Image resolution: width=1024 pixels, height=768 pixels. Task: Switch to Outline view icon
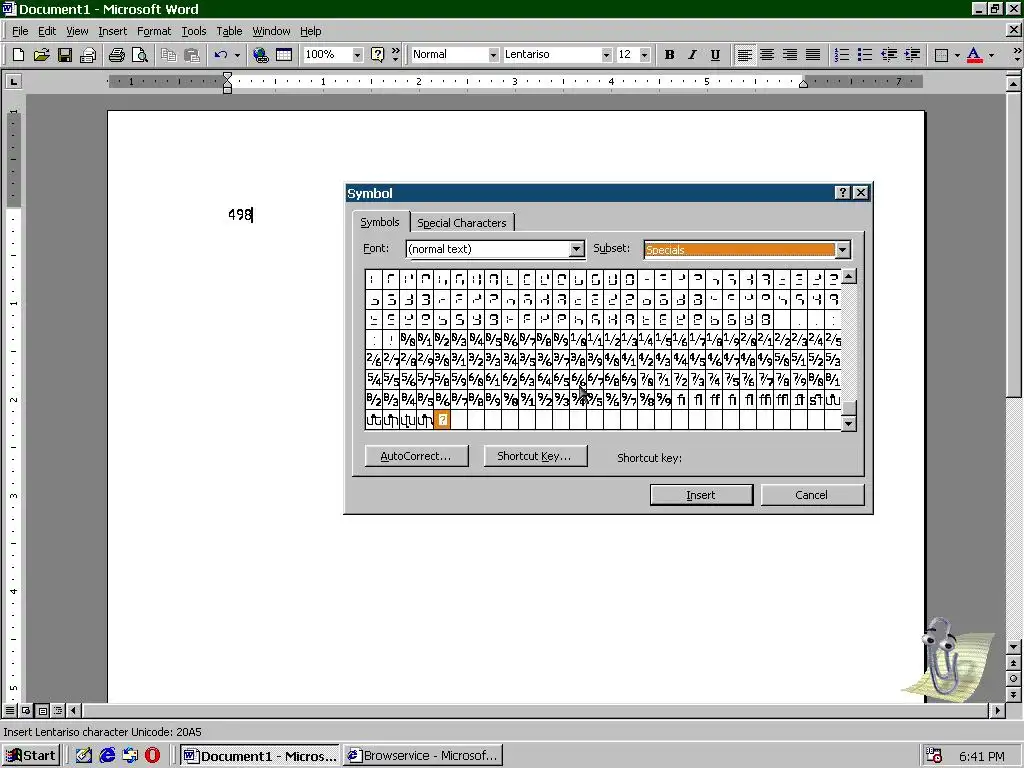pos(58,711)
